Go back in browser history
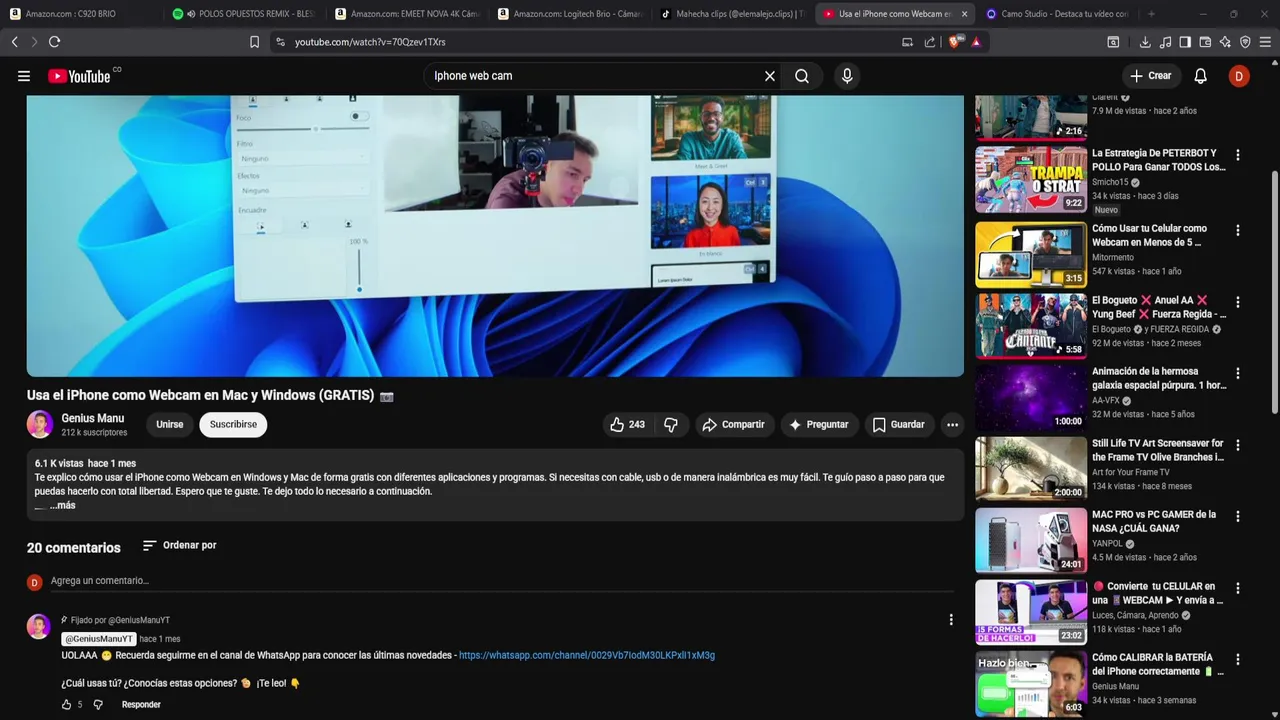Image resolution: width=1280 pixels, height=720 pixels. (14, 42)
